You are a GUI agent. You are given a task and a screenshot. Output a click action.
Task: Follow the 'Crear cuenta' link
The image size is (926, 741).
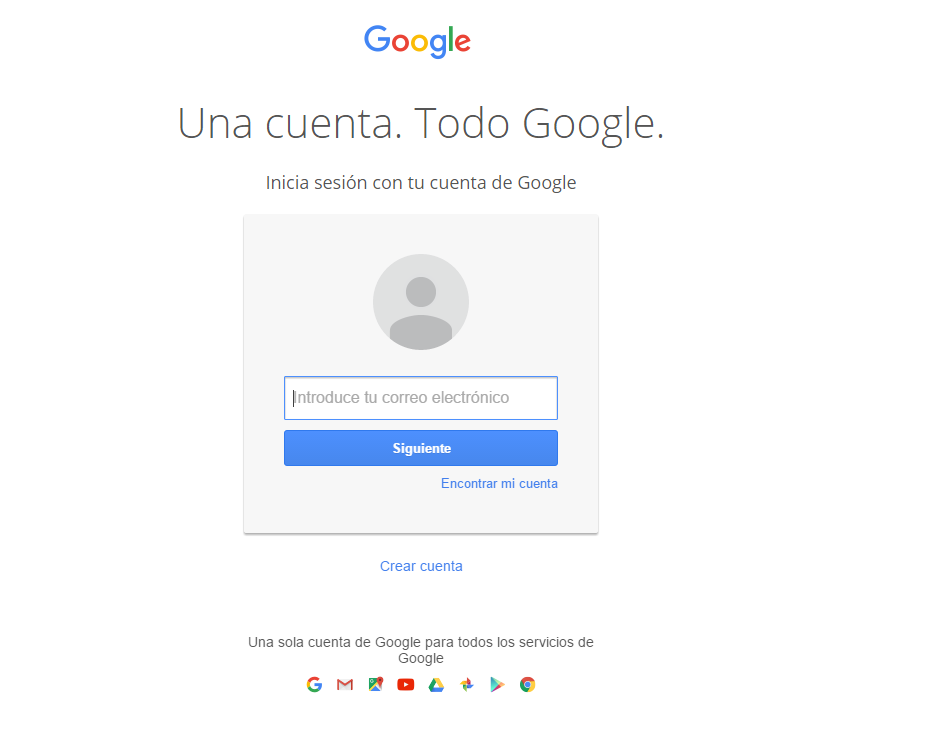[421, 566]
